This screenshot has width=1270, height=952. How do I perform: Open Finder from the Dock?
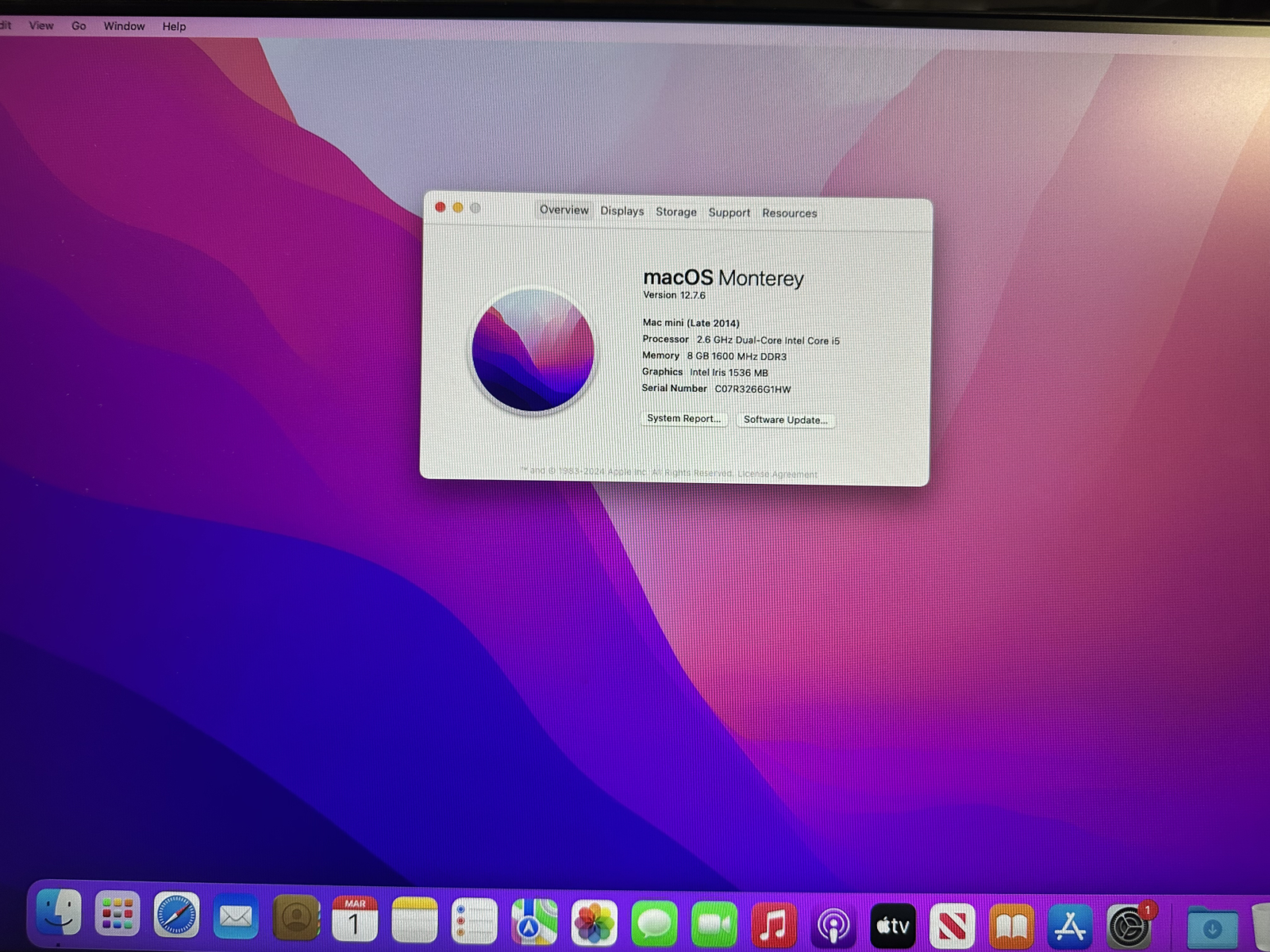[59, 913]
